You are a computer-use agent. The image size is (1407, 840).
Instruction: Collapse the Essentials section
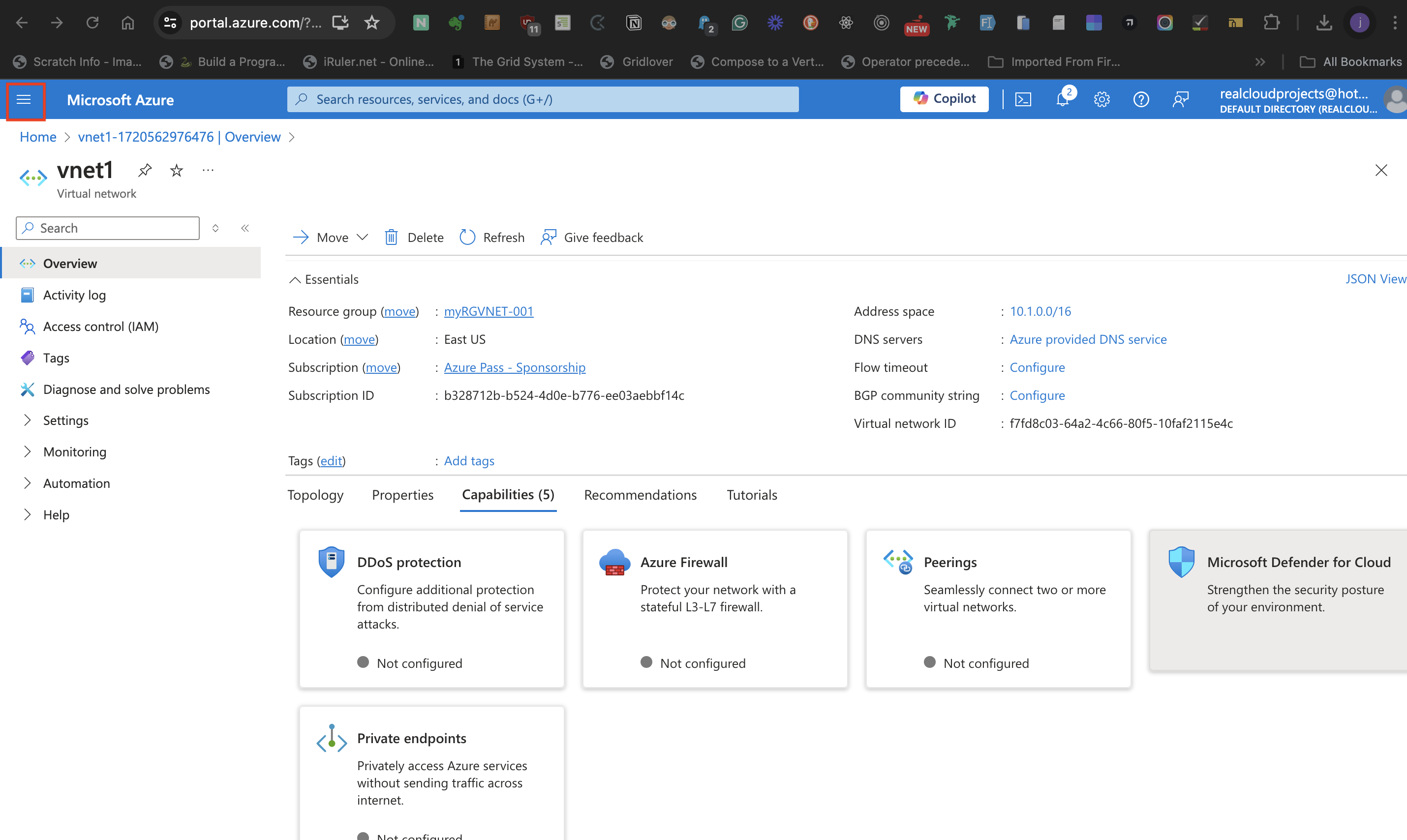pyautogui.click(x=295, y=280)
